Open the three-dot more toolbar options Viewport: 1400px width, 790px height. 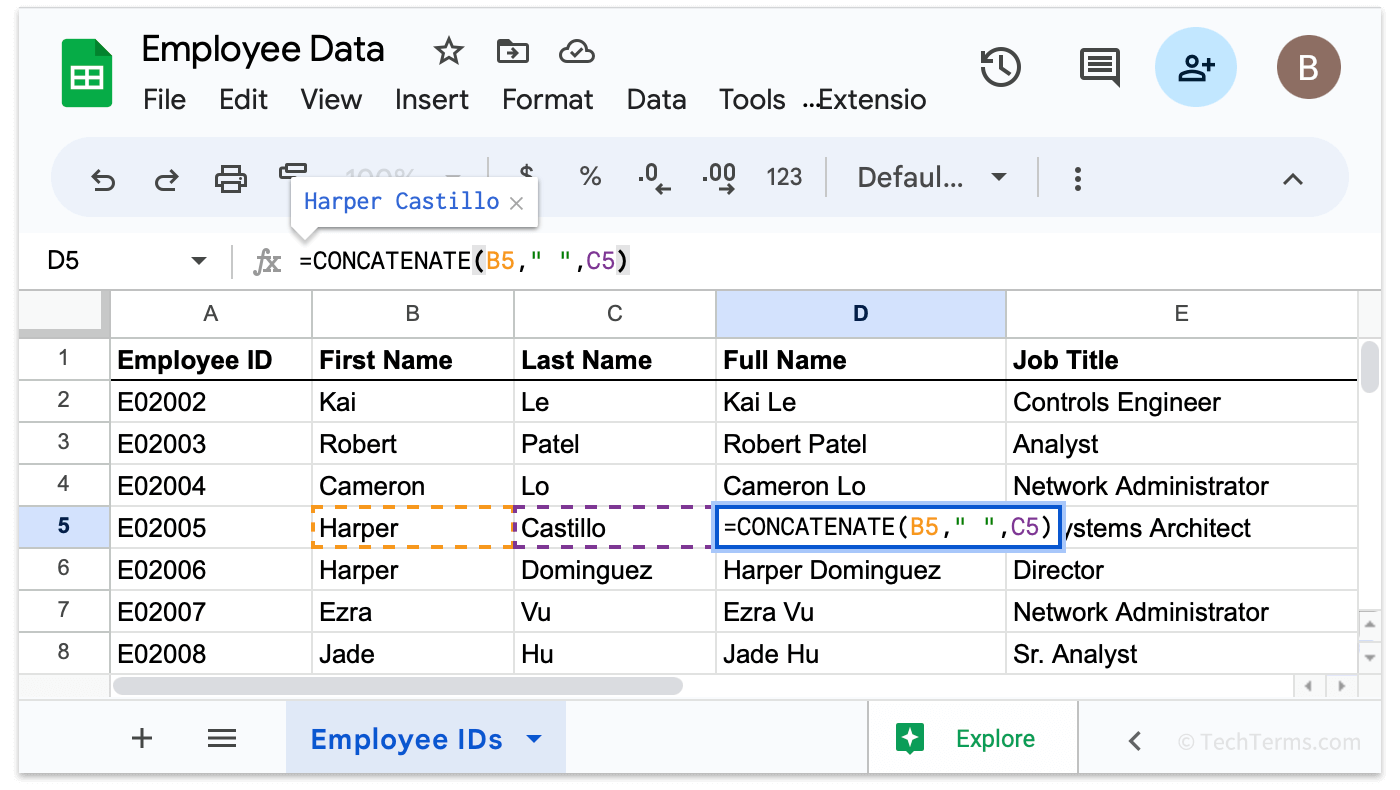1077,179
